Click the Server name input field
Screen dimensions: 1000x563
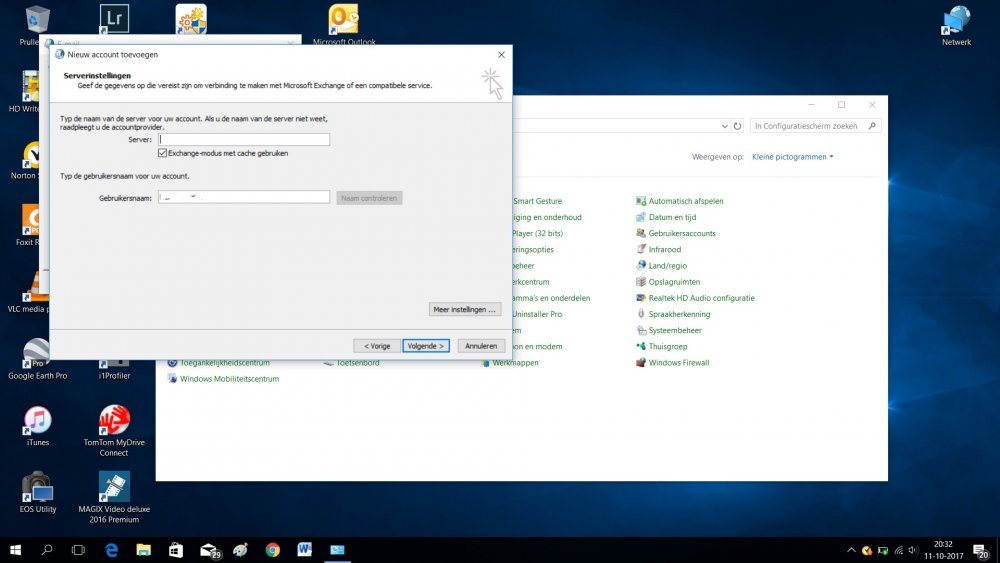(243, 140)
